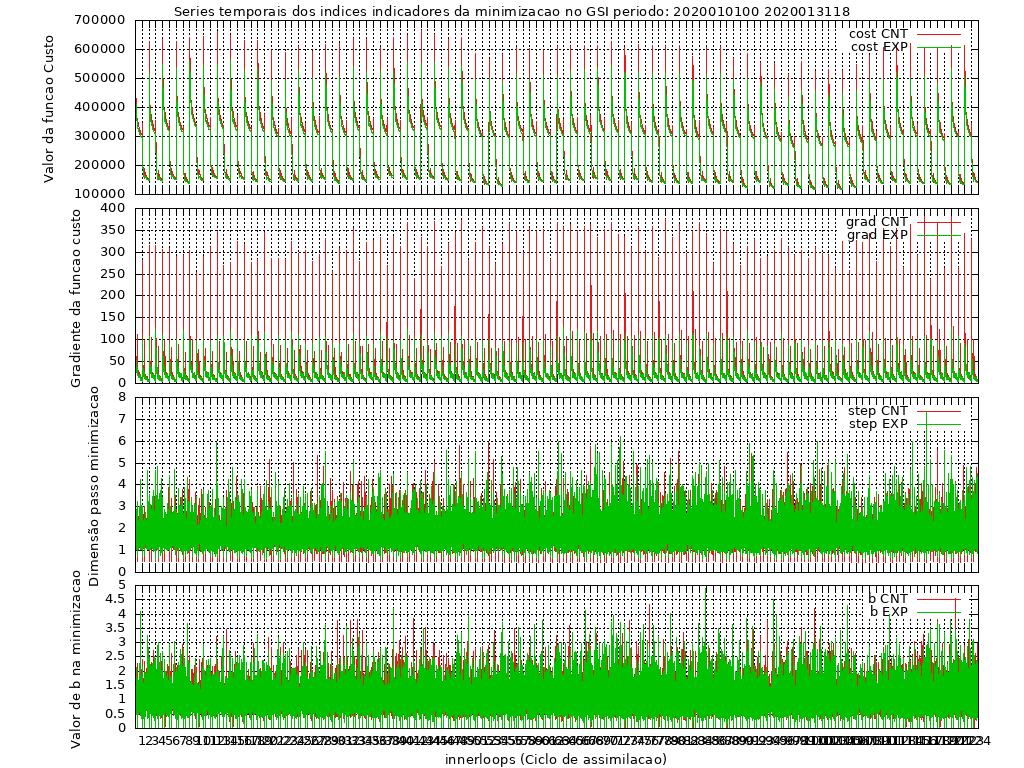Click the 700000 tick on the cost axis

point(100,20)
